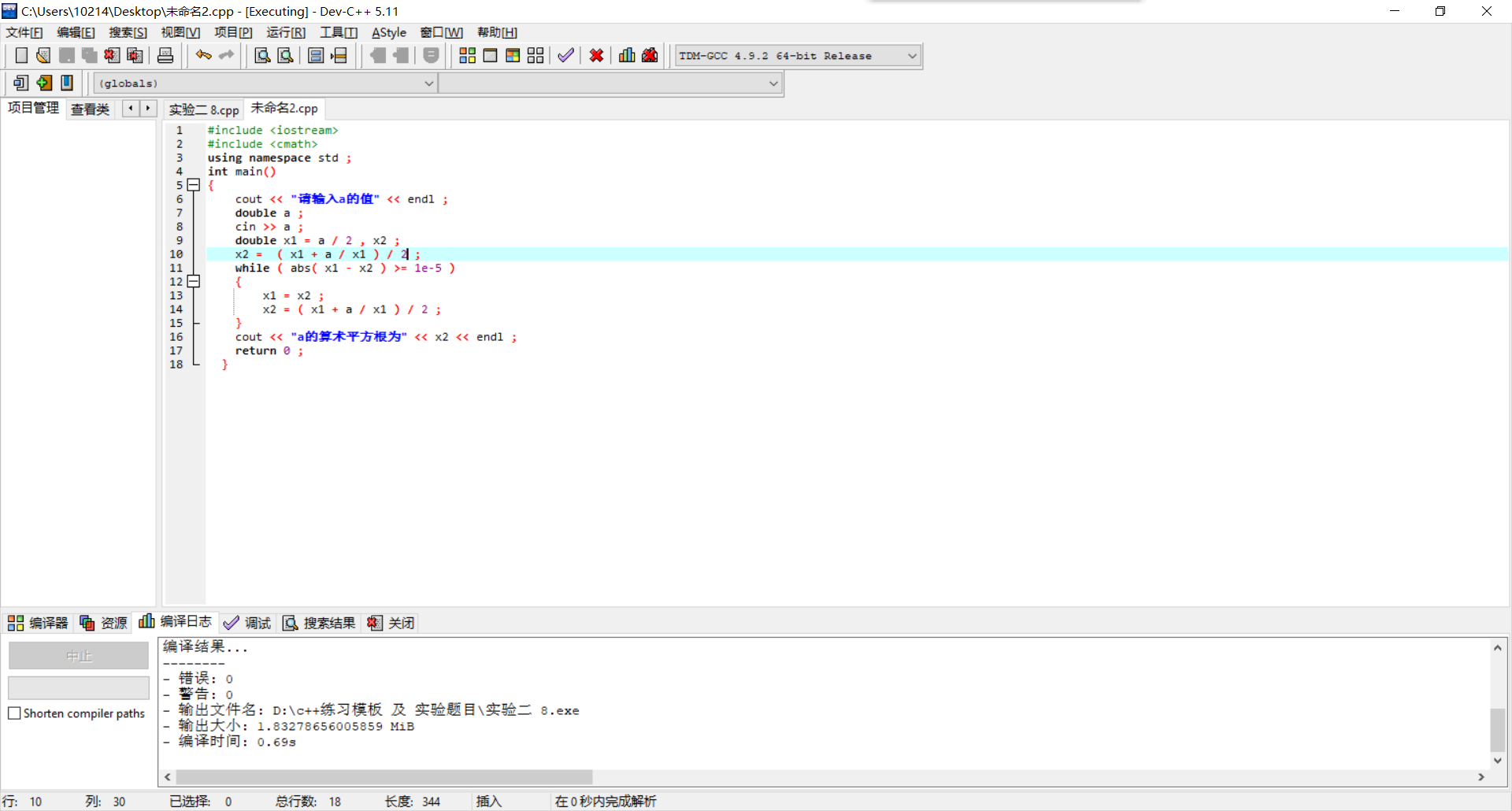
Task: Open the 窗口[W] menu
Action: pos(441,32)
